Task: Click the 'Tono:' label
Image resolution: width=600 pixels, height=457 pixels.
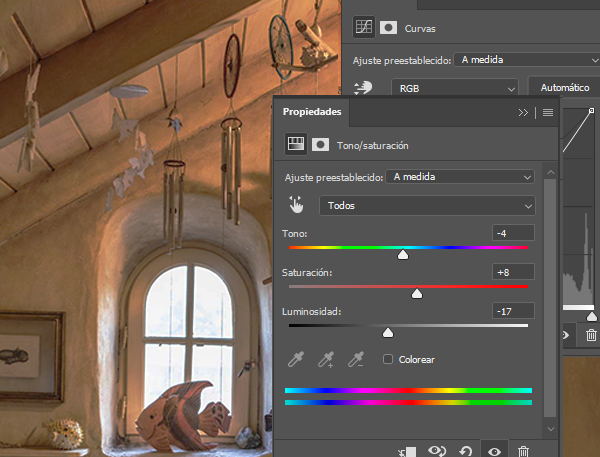Action: (x=294, y=233)
